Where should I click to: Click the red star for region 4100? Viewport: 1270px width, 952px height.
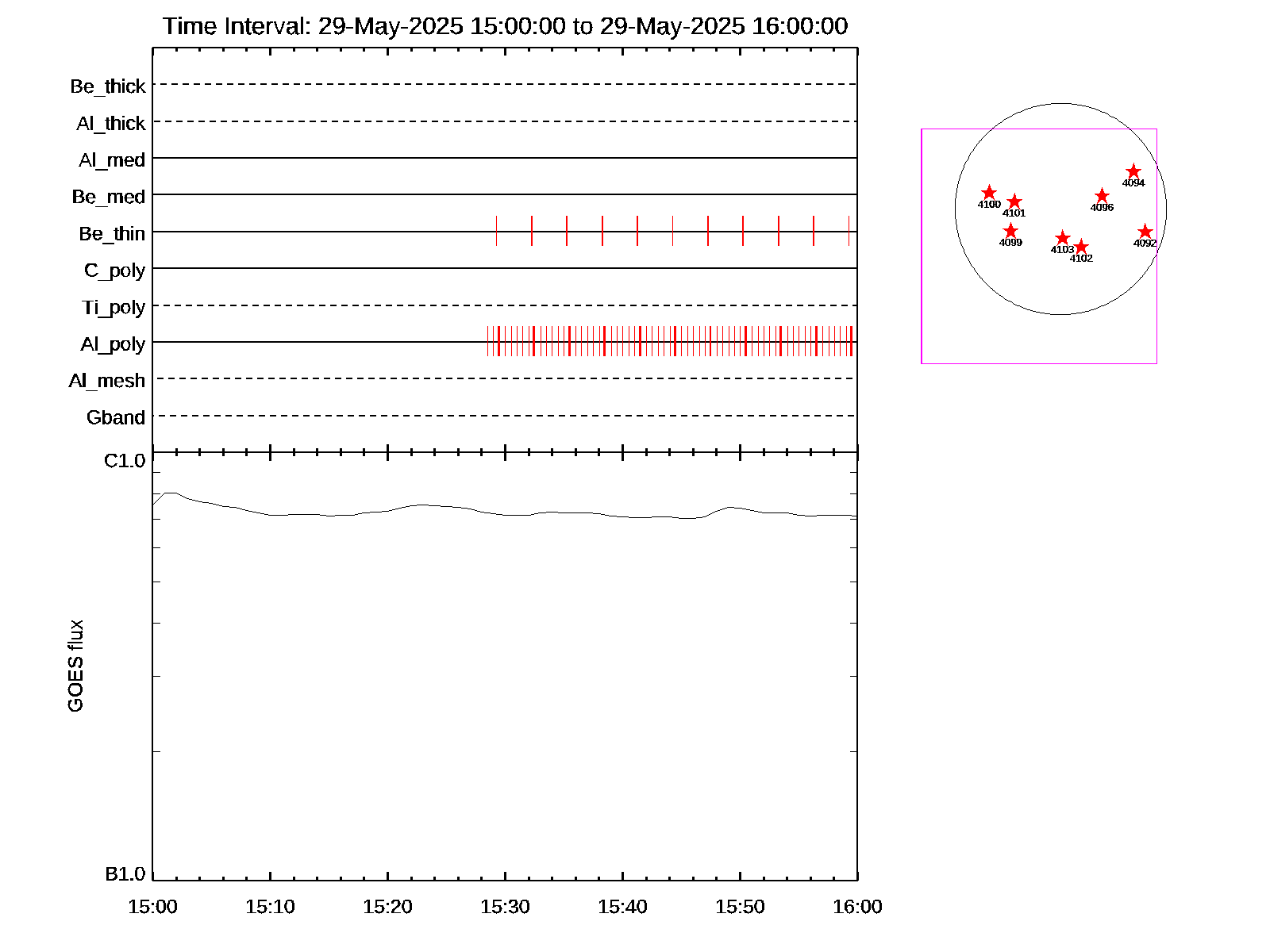[988, 193]
